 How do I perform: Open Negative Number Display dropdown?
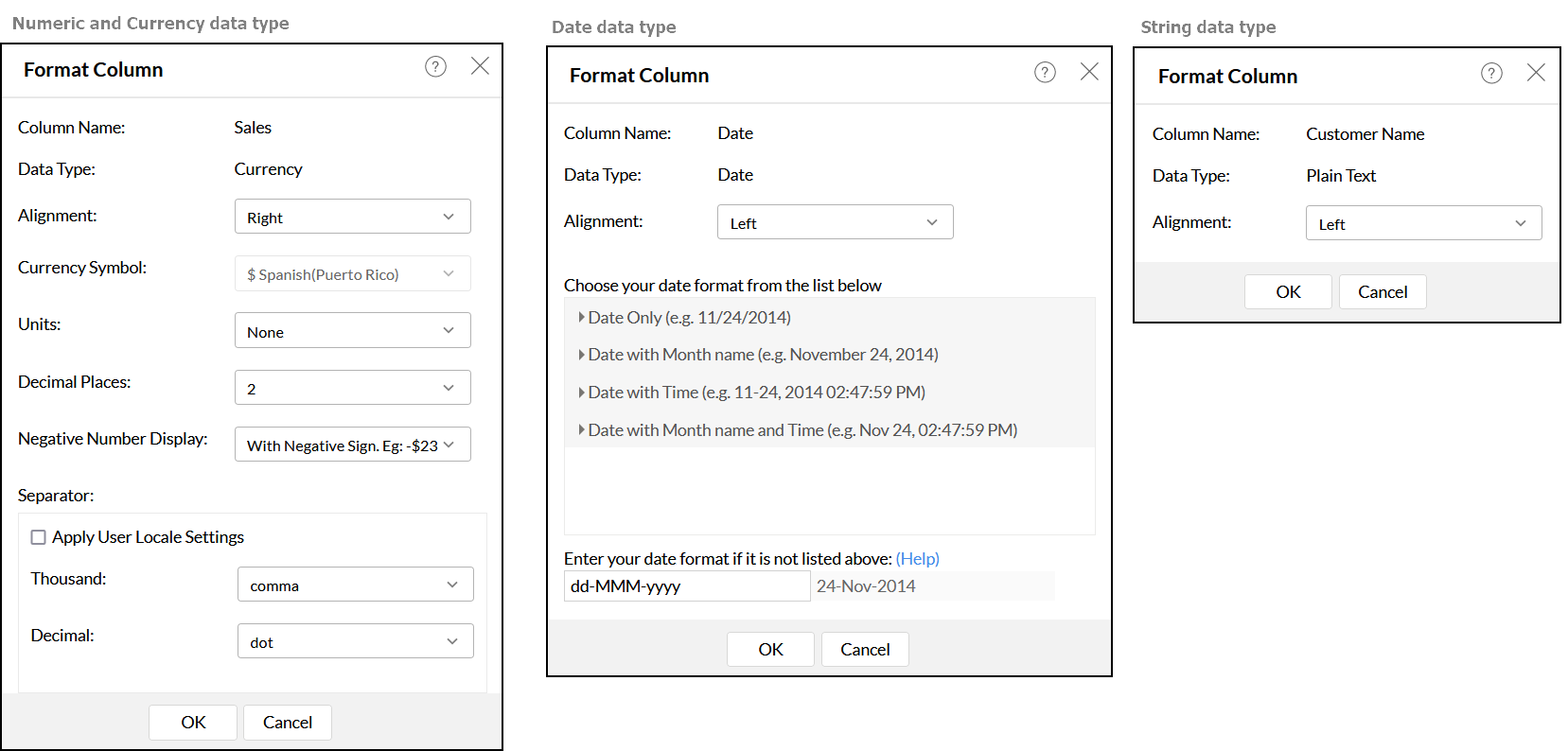tap(352, 445)
